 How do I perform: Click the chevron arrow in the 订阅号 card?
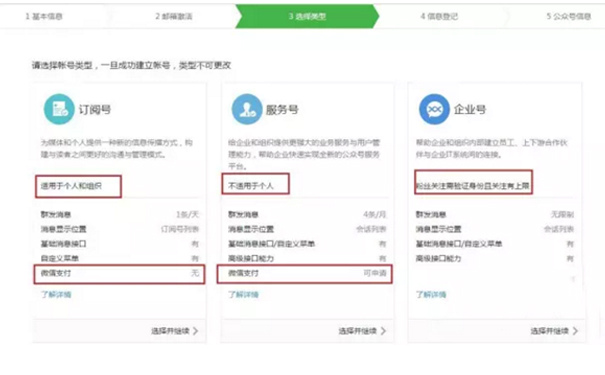(196, 331)
